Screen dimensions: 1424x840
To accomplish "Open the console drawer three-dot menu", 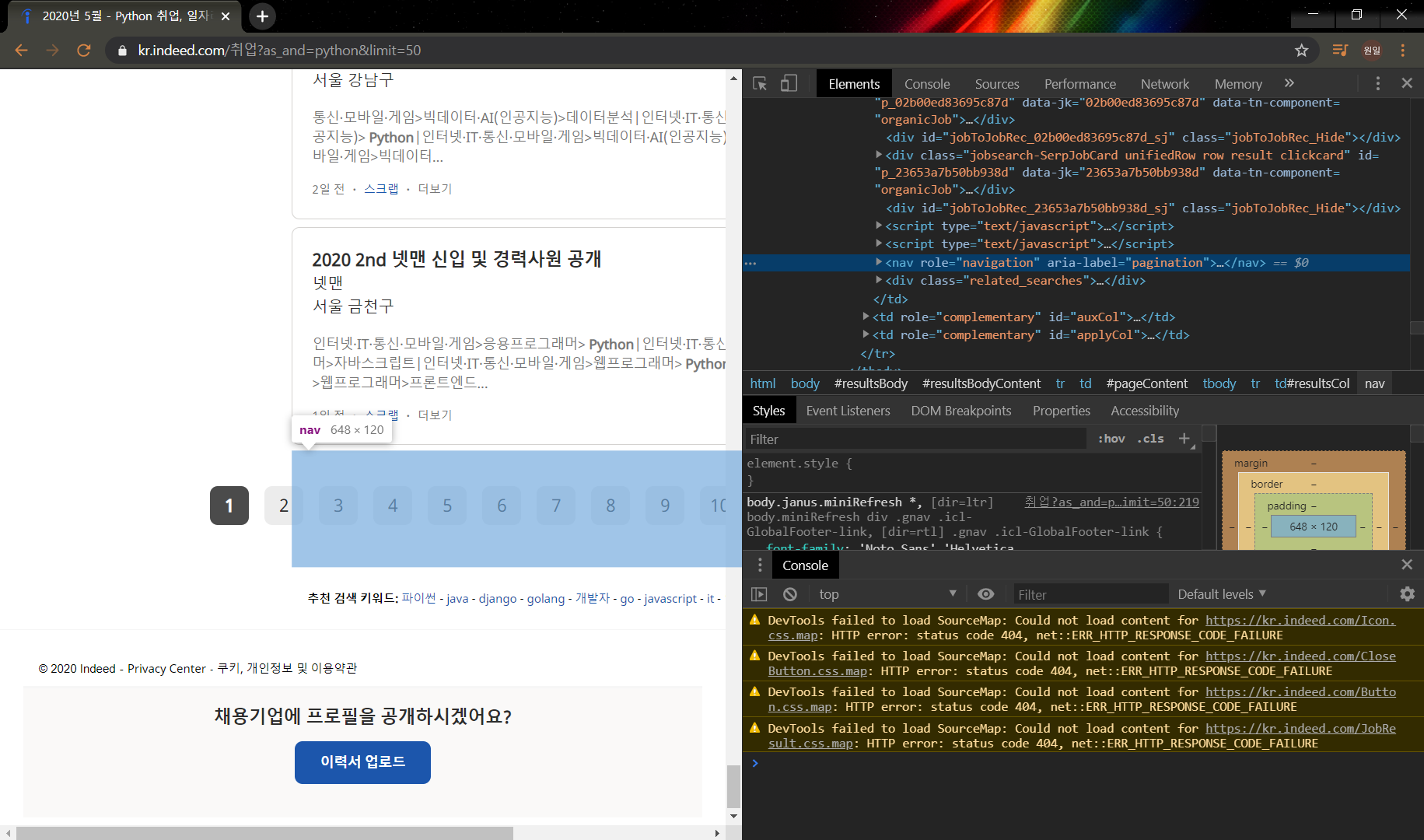I will click(760, 565).
